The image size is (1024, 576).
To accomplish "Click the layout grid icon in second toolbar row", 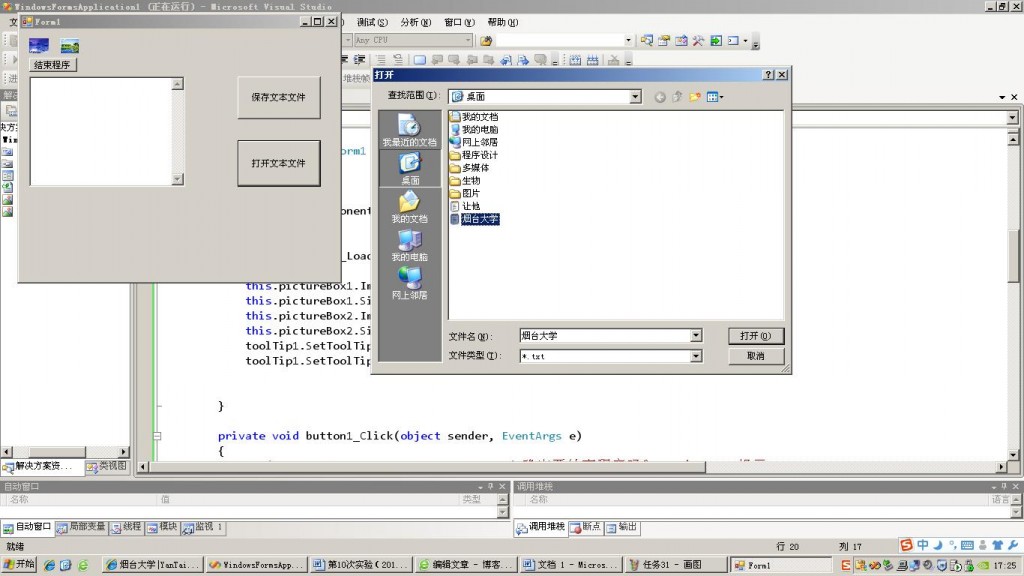I will point(575,60).
